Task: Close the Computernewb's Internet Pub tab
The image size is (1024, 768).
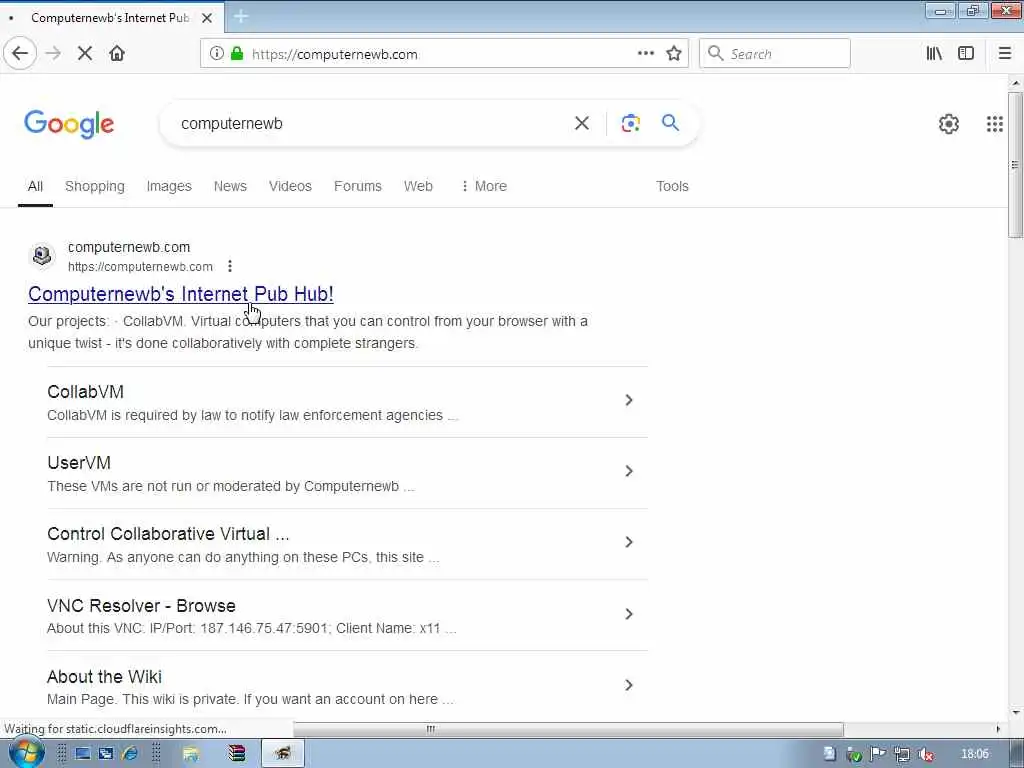Action: [207, 18]
